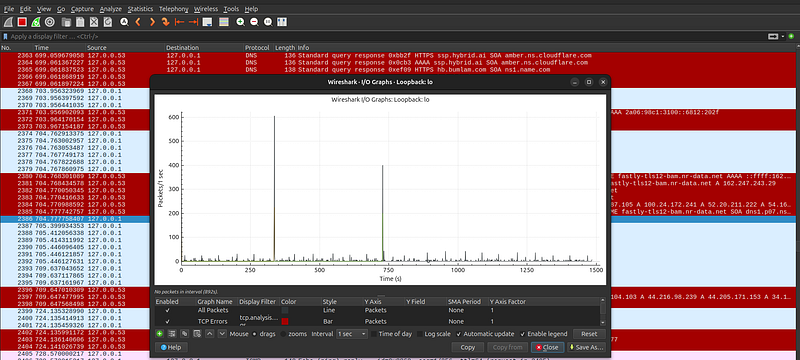800x360 pixels.
Task: Jump to the first packet
Action: click(179, 22)
